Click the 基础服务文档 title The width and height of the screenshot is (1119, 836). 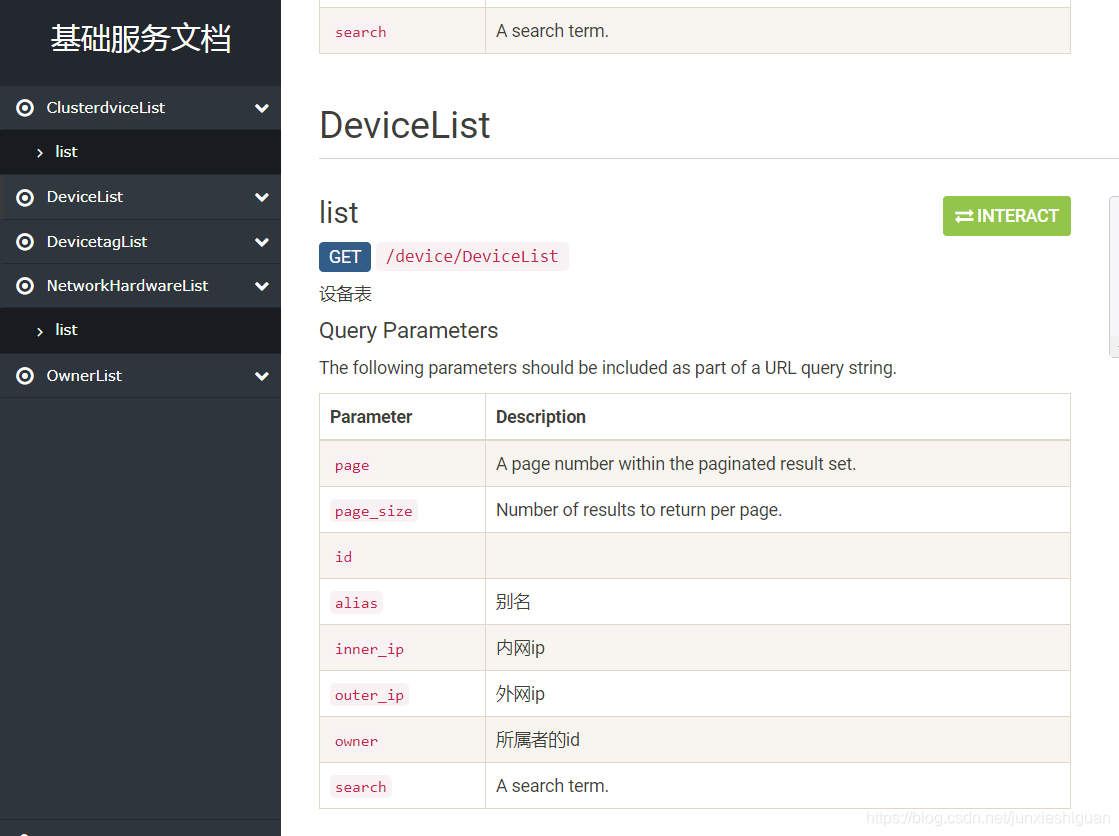(141, 39)
